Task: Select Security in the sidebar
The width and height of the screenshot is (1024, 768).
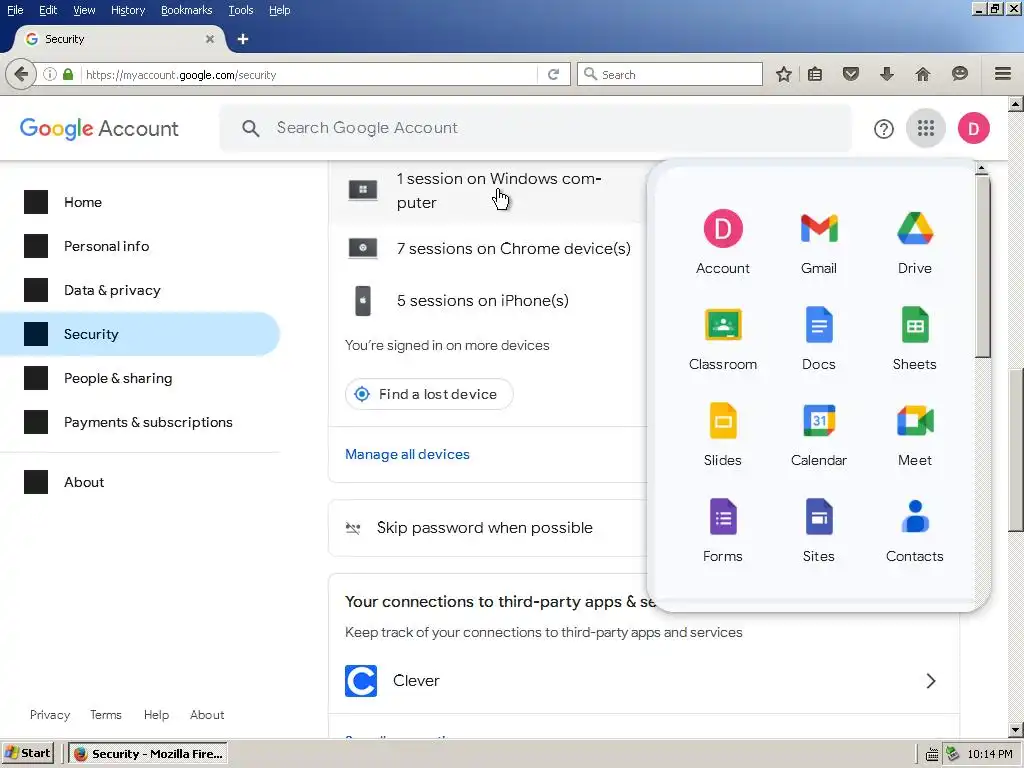Action: 140,334
